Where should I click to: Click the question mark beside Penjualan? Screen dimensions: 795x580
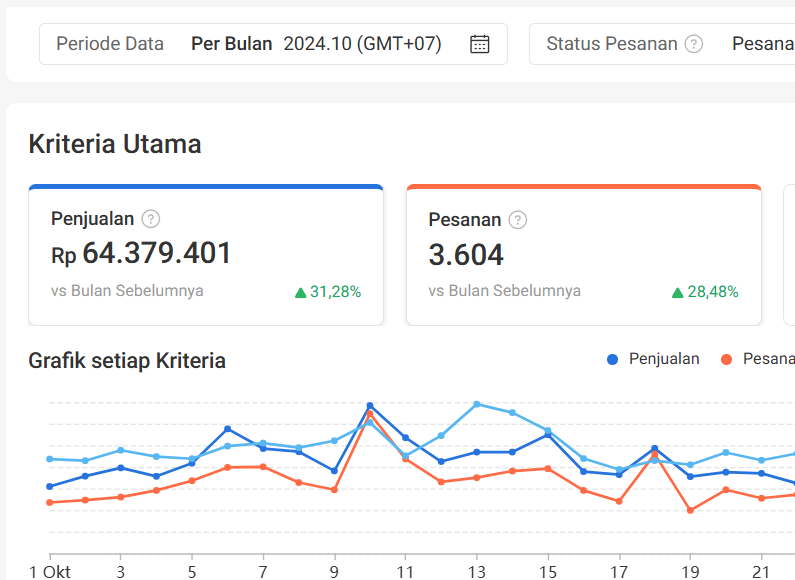click(x=151, y=219)
